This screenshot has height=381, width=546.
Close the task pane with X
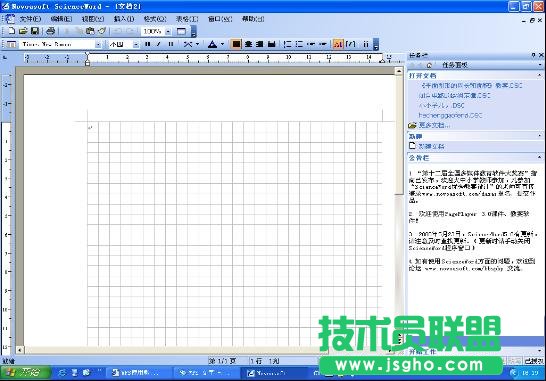point(541,55)
